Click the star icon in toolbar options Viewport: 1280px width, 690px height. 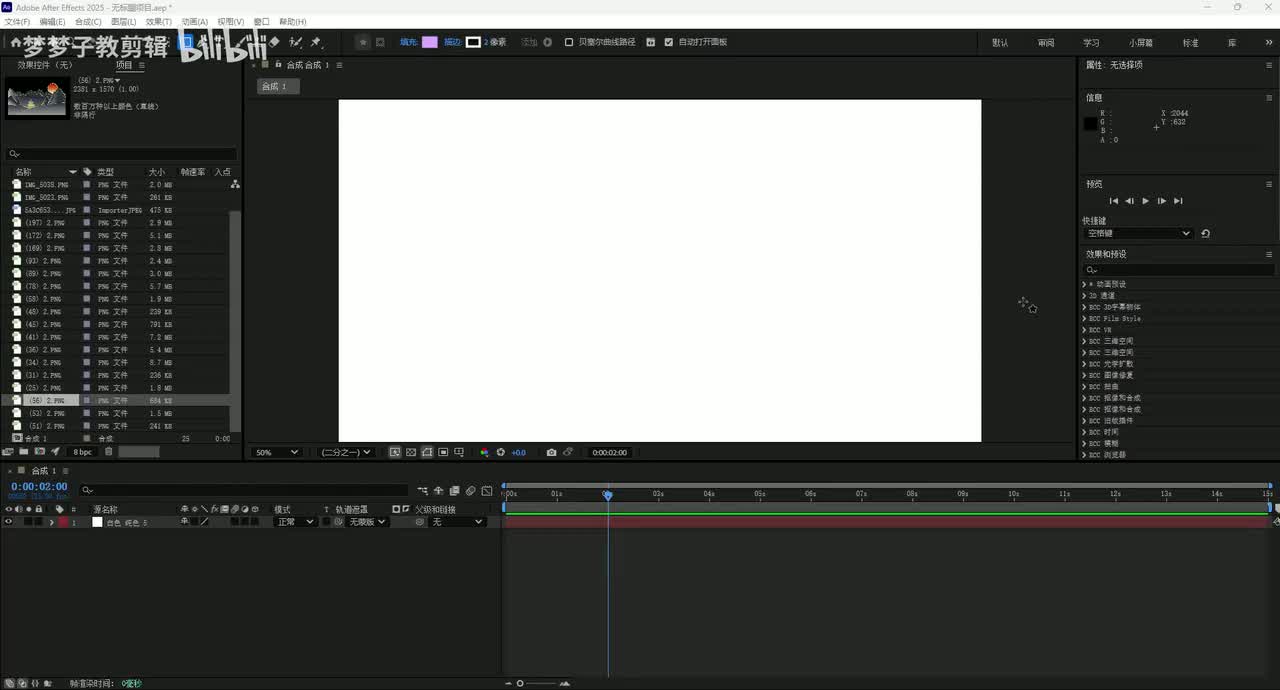[364, 42]
